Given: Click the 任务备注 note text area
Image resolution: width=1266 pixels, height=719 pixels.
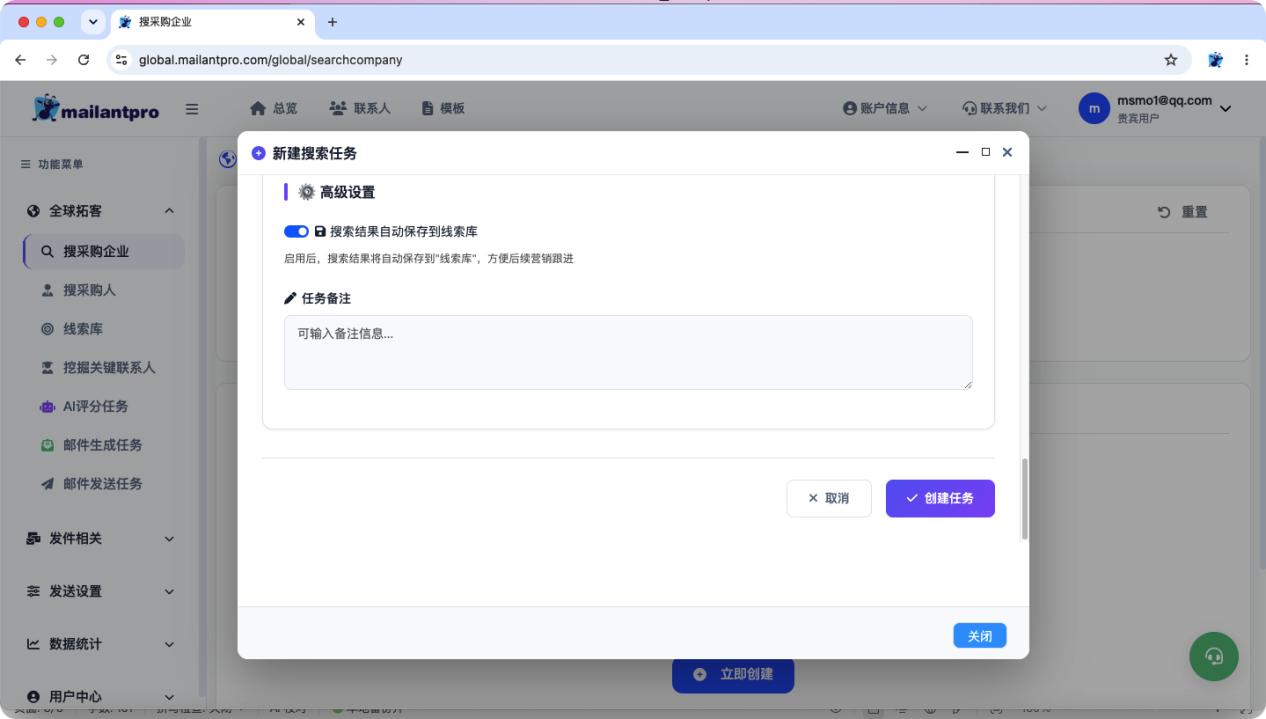Looking at the screenshot, I should click(628, 352).
